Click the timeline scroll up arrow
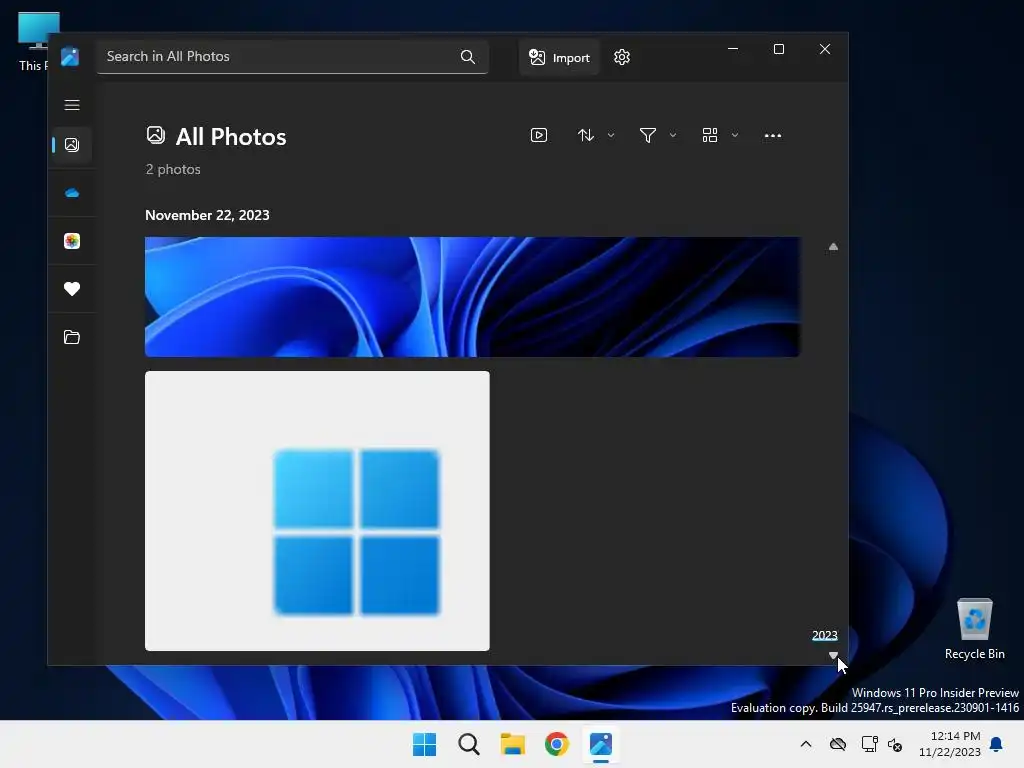The height and width of the screenshot is (768, 1024). [833, 247]
